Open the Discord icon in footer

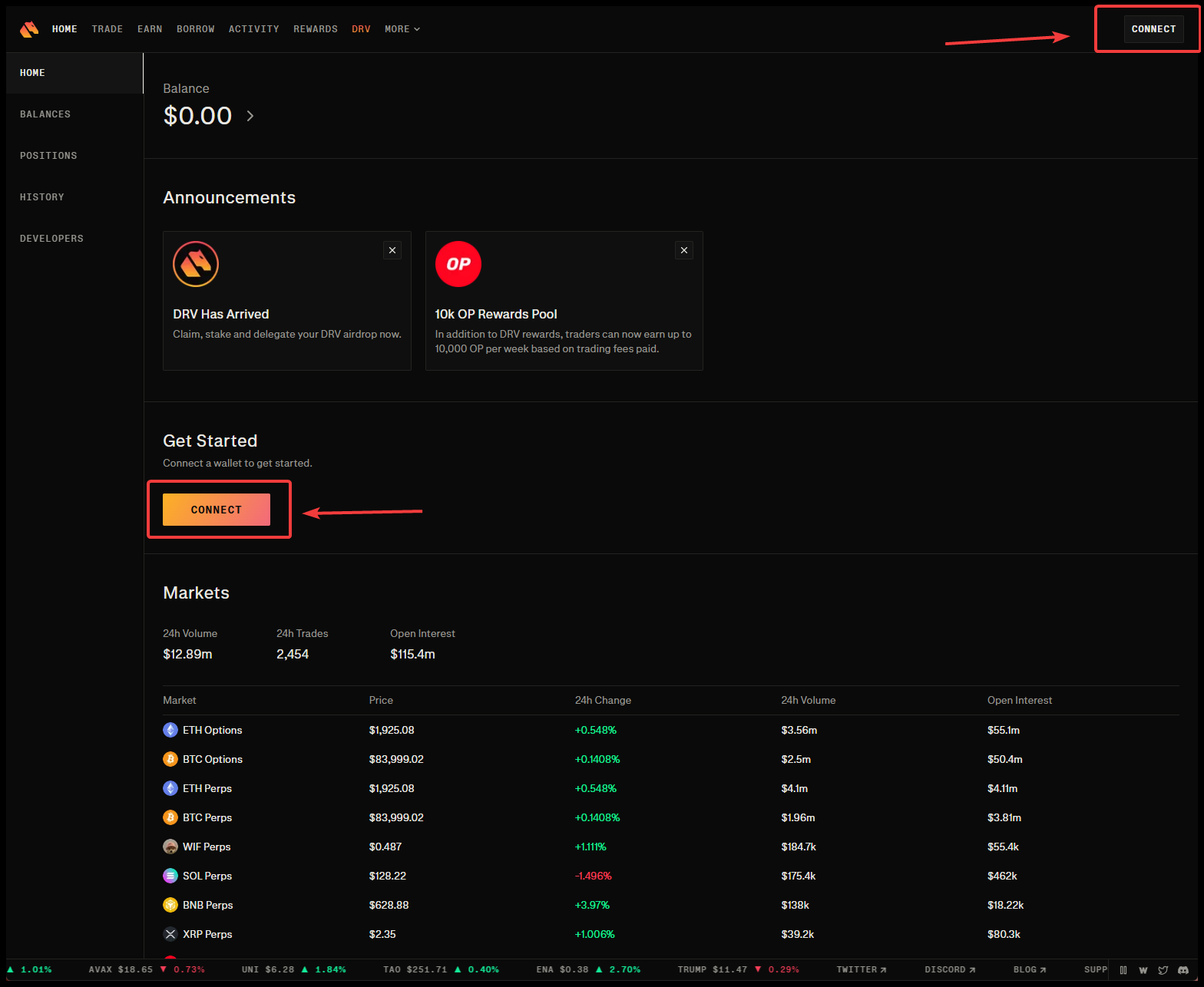pyautogui.click(x=1183, y=970)
